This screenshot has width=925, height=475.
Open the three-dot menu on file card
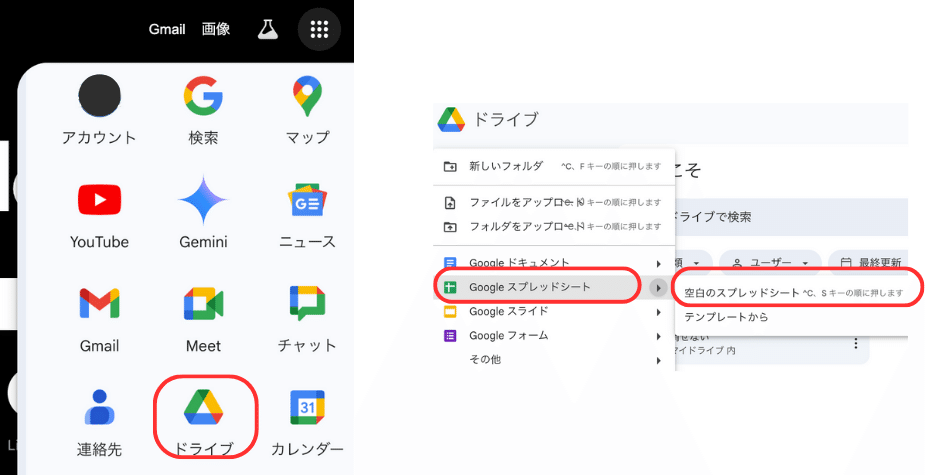click(x=856, y=343)
